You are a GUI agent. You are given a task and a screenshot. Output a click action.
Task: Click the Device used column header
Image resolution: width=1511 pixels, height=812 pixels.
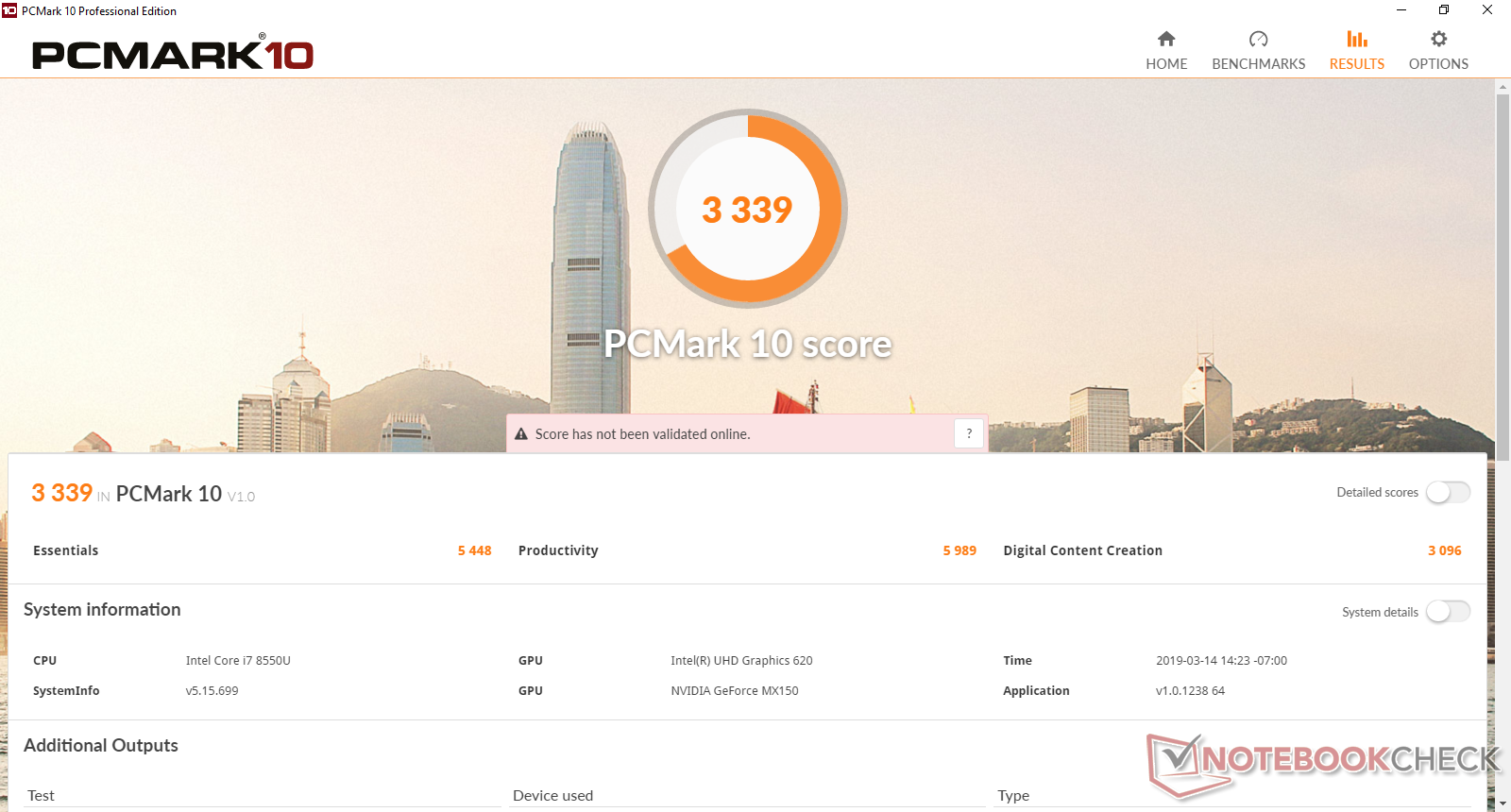click(552, 796)
